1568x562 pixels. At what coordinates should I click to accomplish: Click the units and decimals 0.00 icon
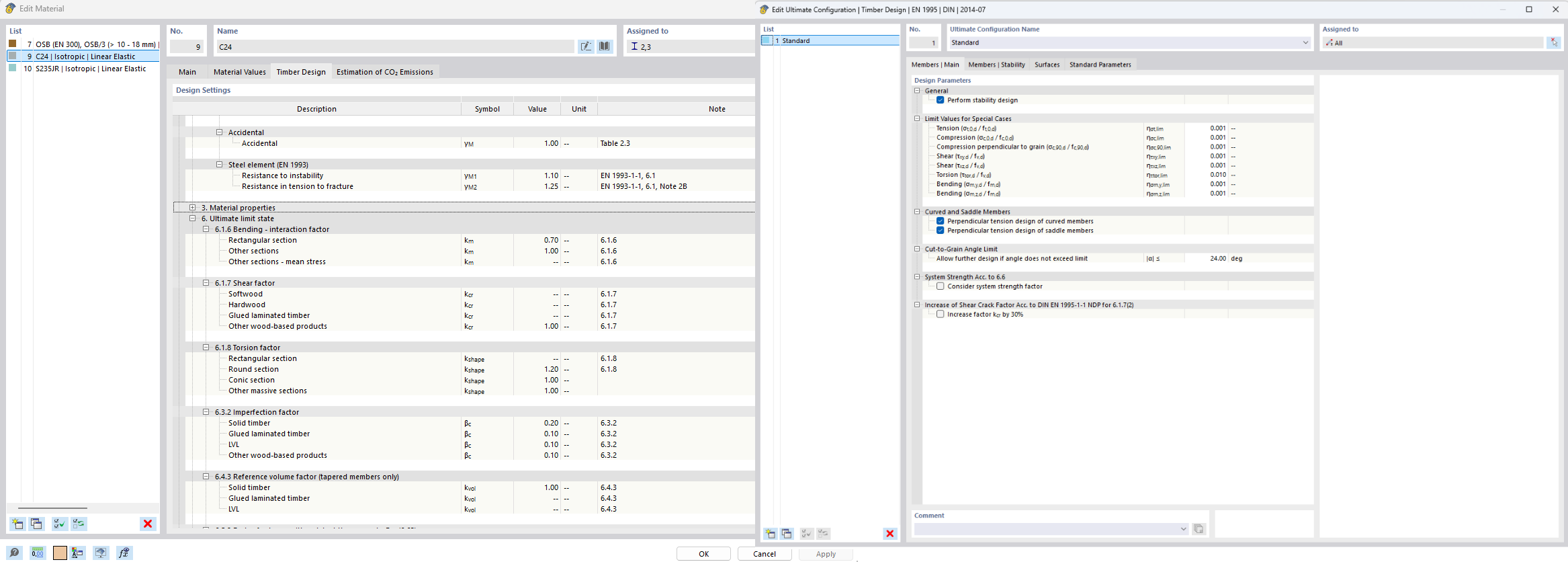(x=38, y=553)
